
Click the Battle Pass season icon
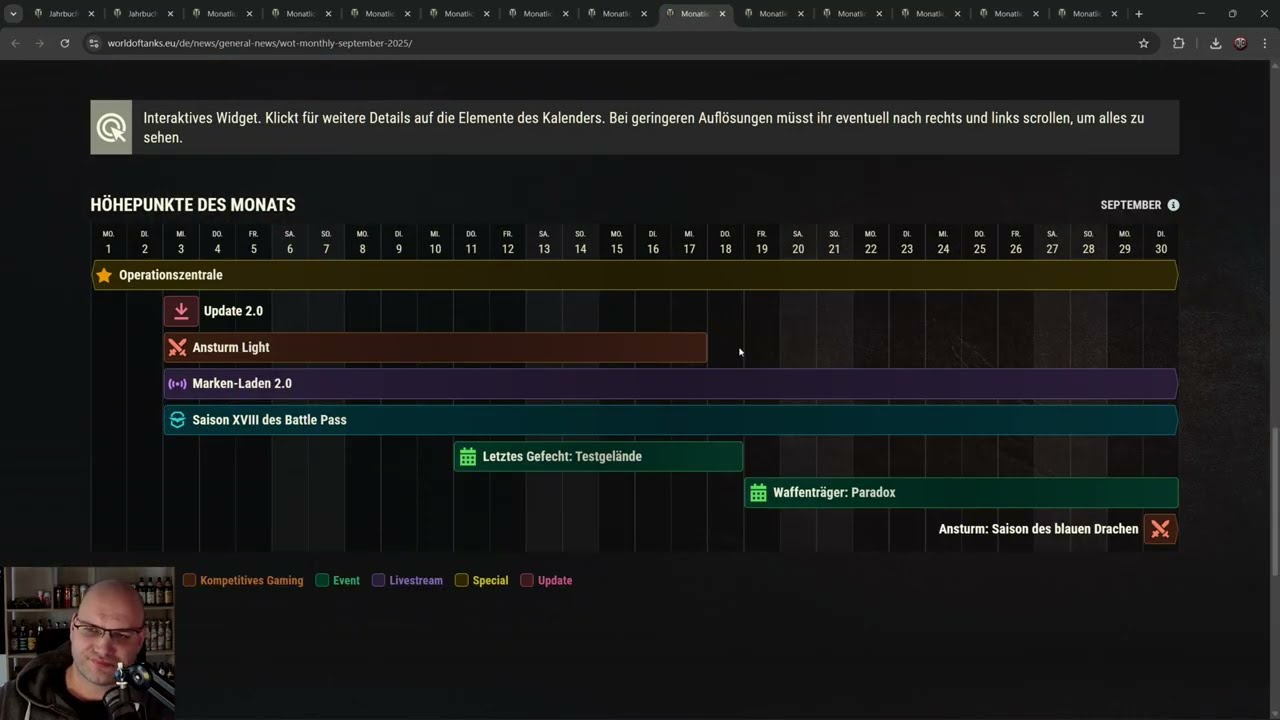click(177, 420)
